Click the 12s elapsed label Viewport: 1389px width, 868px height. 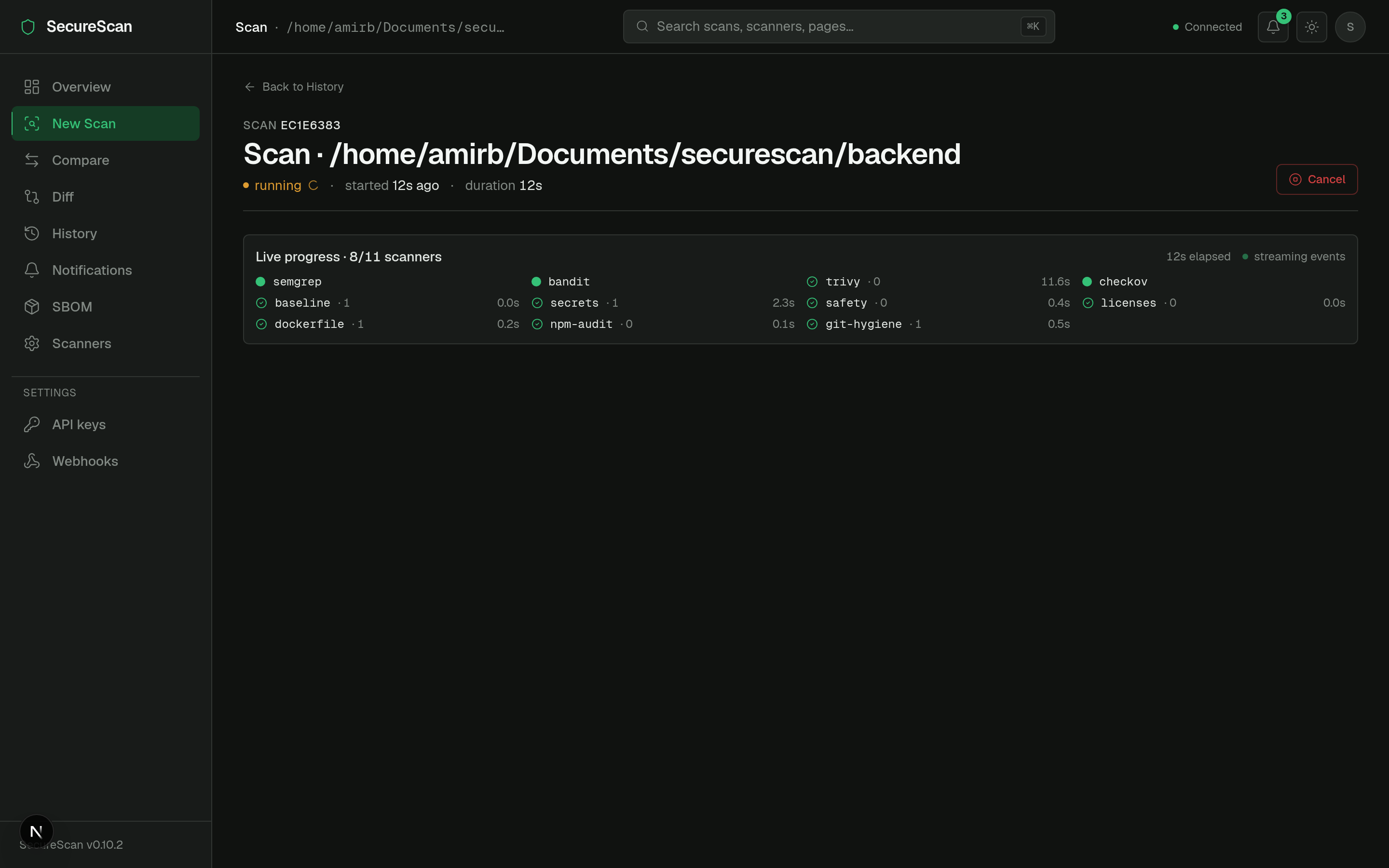(1198, 257)
